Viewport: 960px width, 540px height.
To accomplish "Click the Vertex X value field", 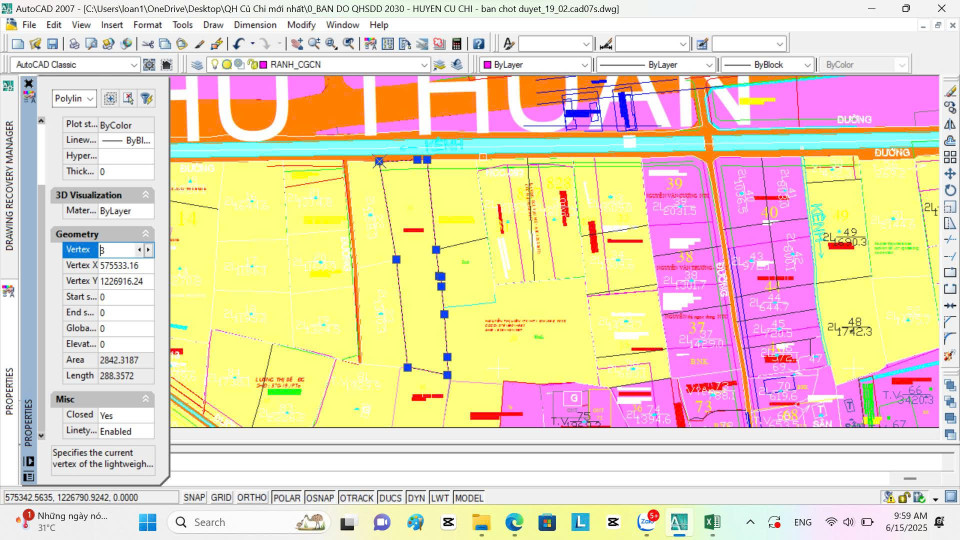I will [x=126, y=266].
